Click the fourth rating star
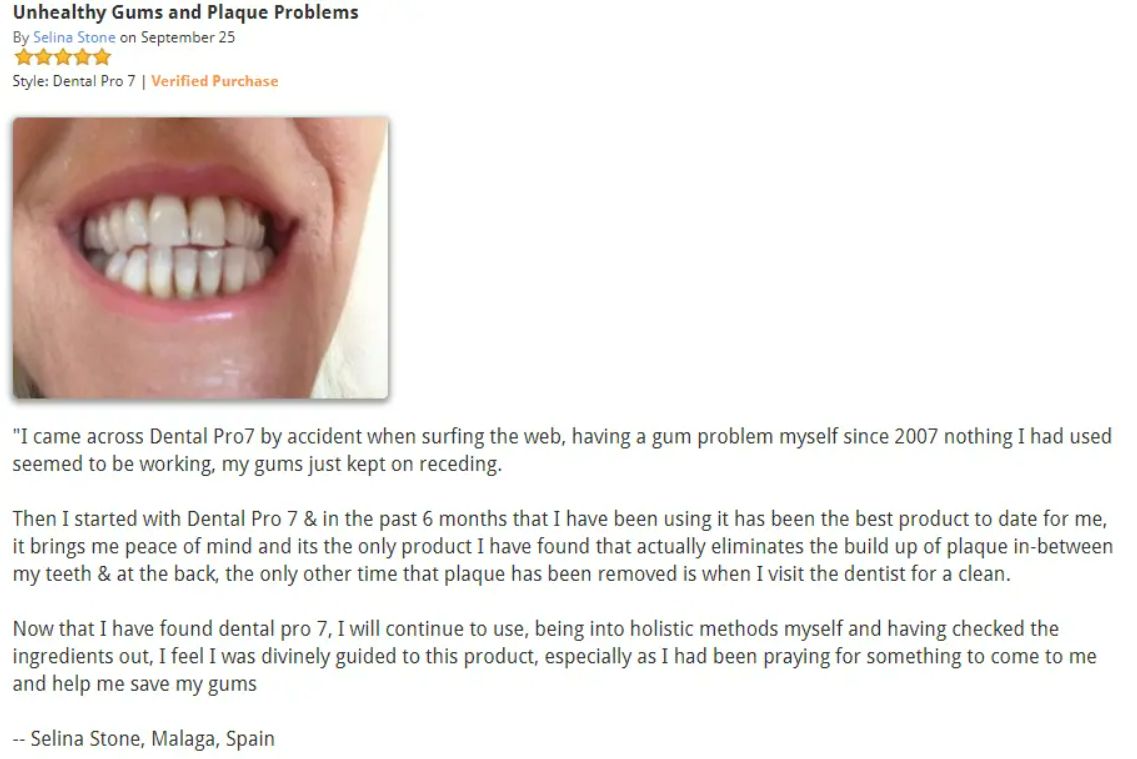This screenshot has width=1137, height=759. [x=82, y=58]
